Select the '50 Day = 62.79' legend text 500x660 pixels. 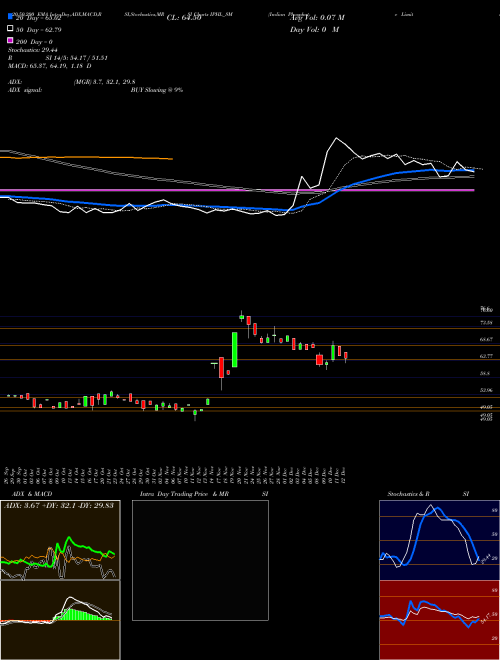[x=39, y=29]
